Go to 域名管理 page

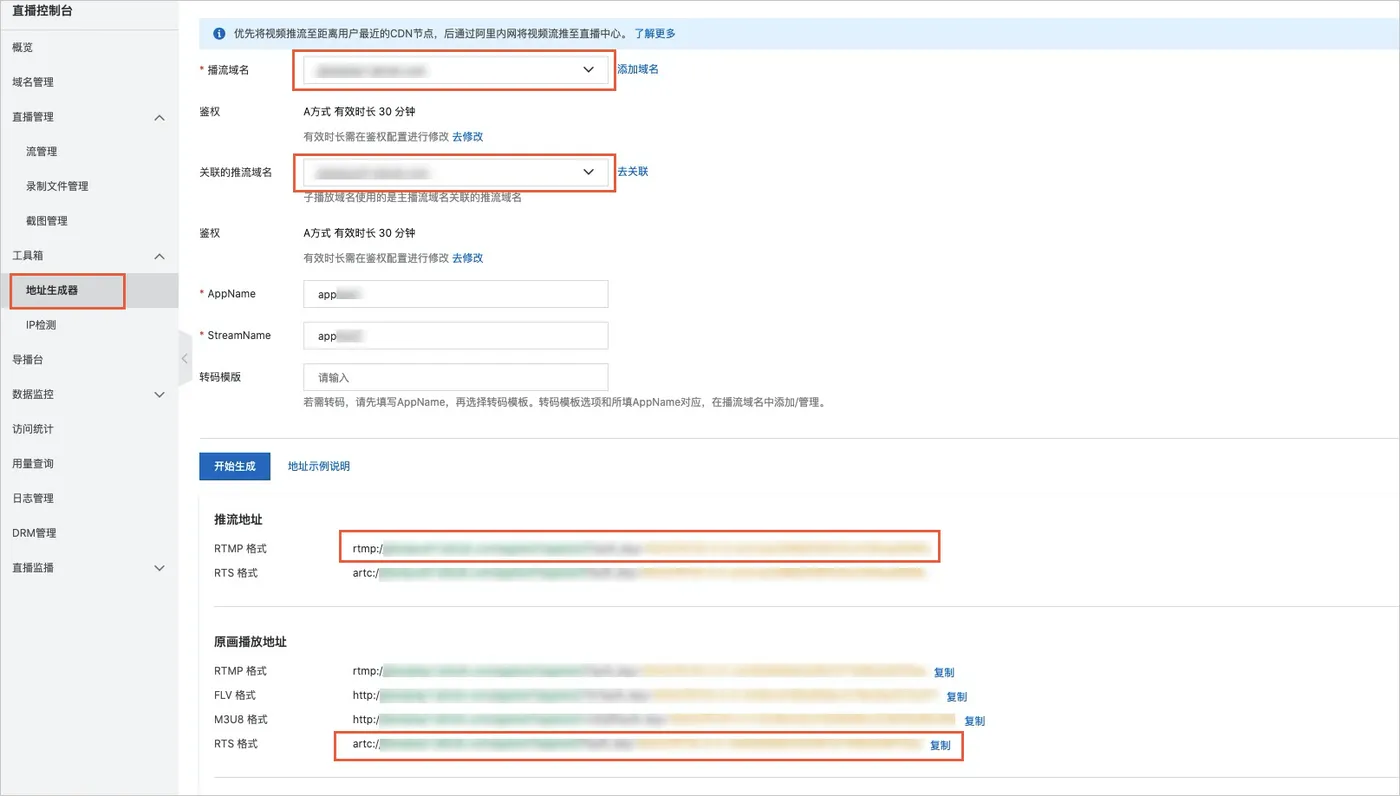(x=33, y=82)
